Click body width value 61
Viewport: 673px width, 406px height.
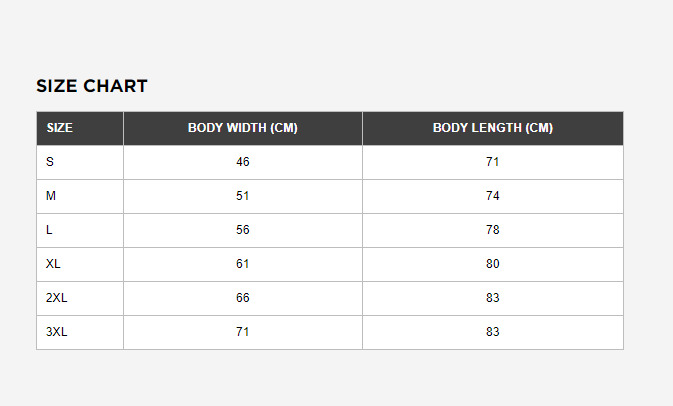coord(243,264)
